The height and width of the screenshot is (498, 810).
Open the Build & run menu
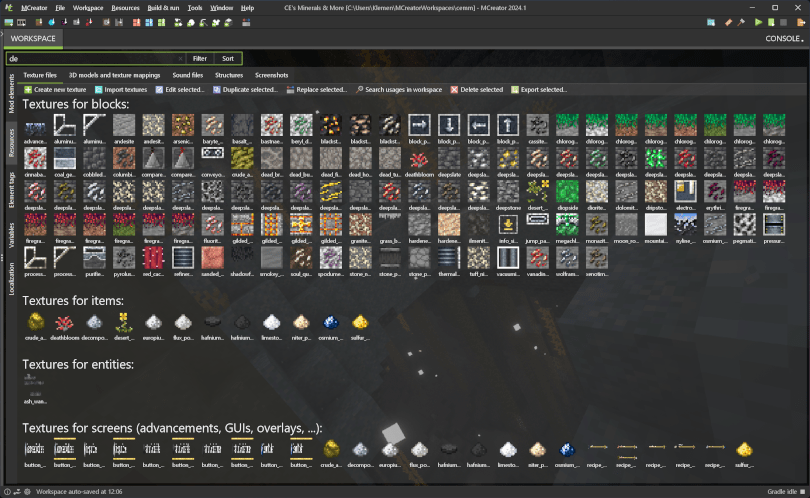click(163, 8)
